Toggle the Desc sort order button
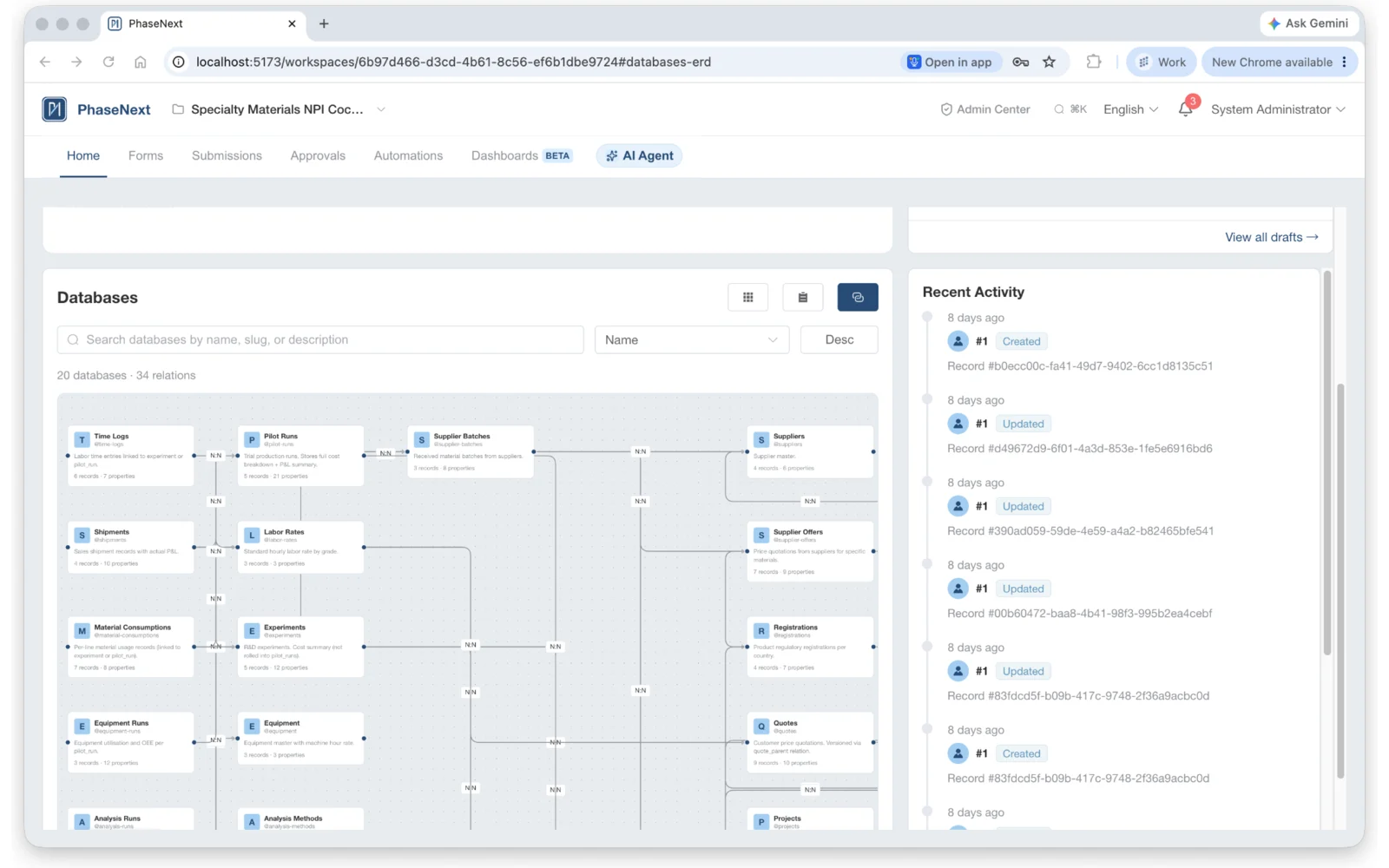This screenshot has width=1389, height=868. 839,339
